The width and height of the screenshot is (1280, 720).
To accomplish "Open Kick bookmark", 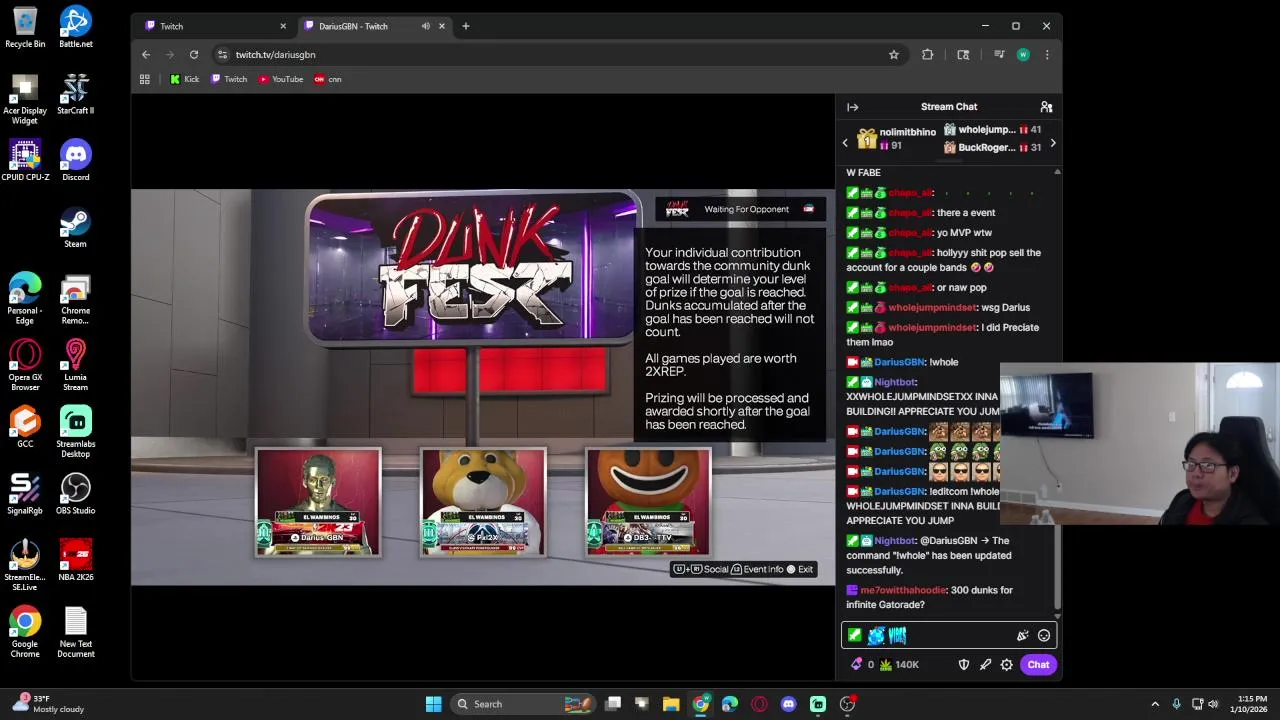I will [x=185, y=79].
